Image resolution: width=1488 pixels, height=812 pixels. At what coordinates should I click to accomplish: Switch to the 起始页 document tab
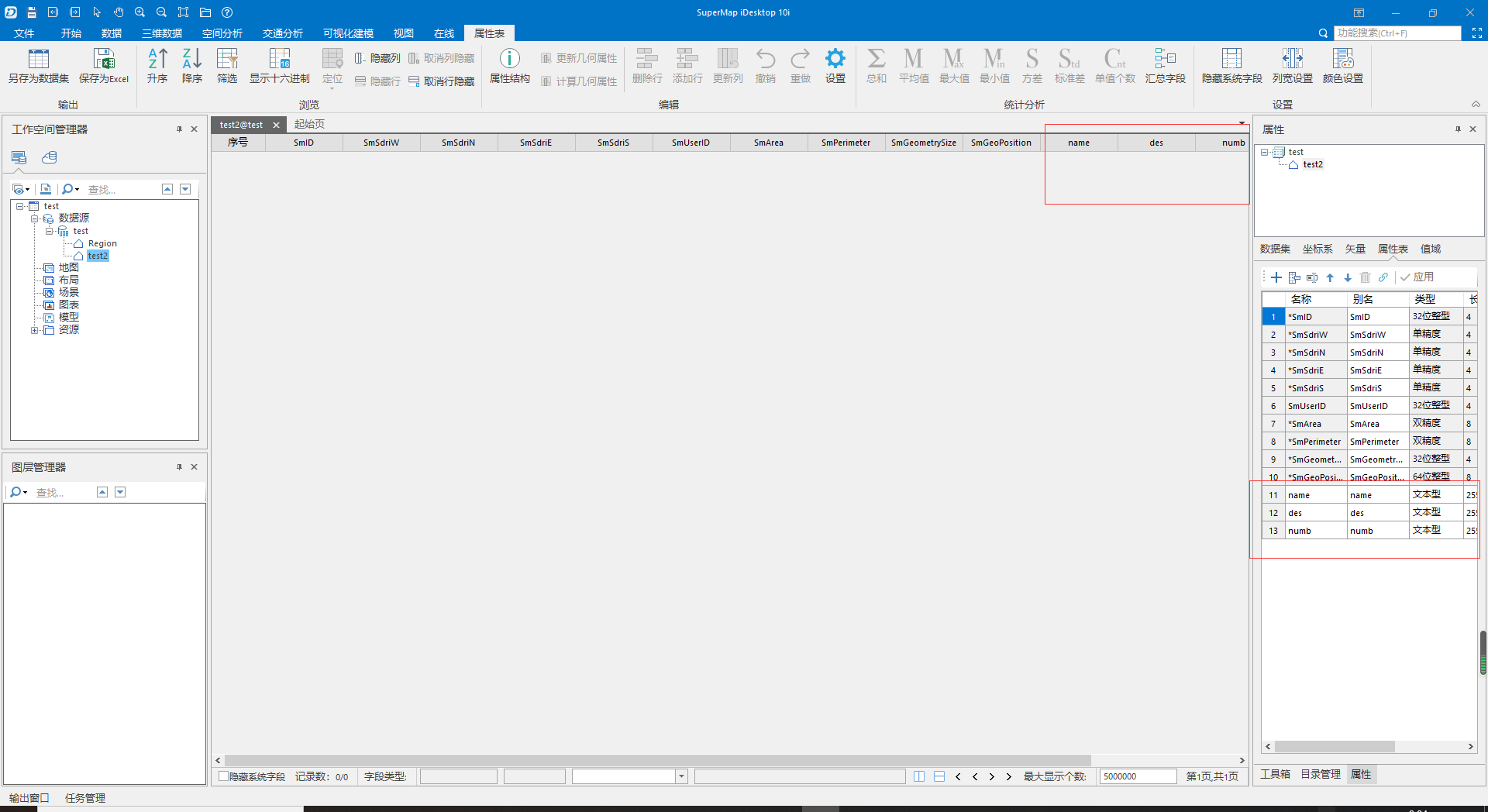click(x=309, y=124)
